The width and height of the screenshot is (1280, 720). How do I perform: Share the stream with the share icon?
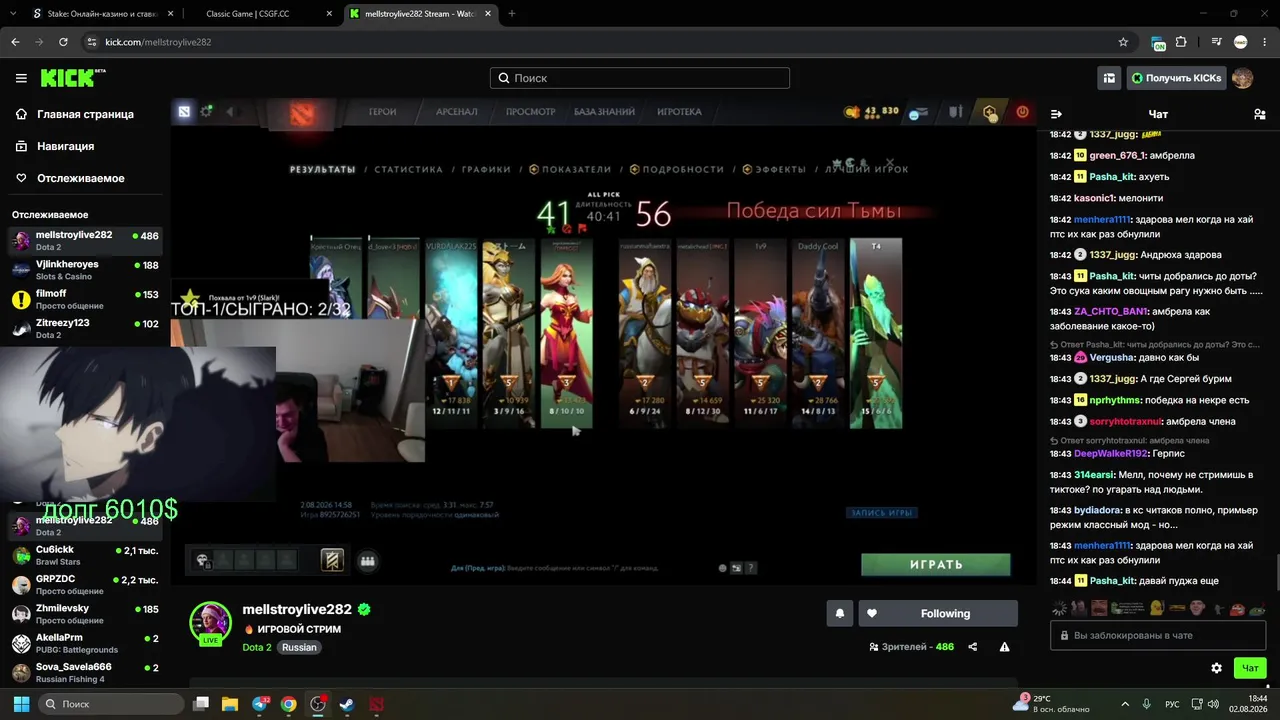coord(973,647)
